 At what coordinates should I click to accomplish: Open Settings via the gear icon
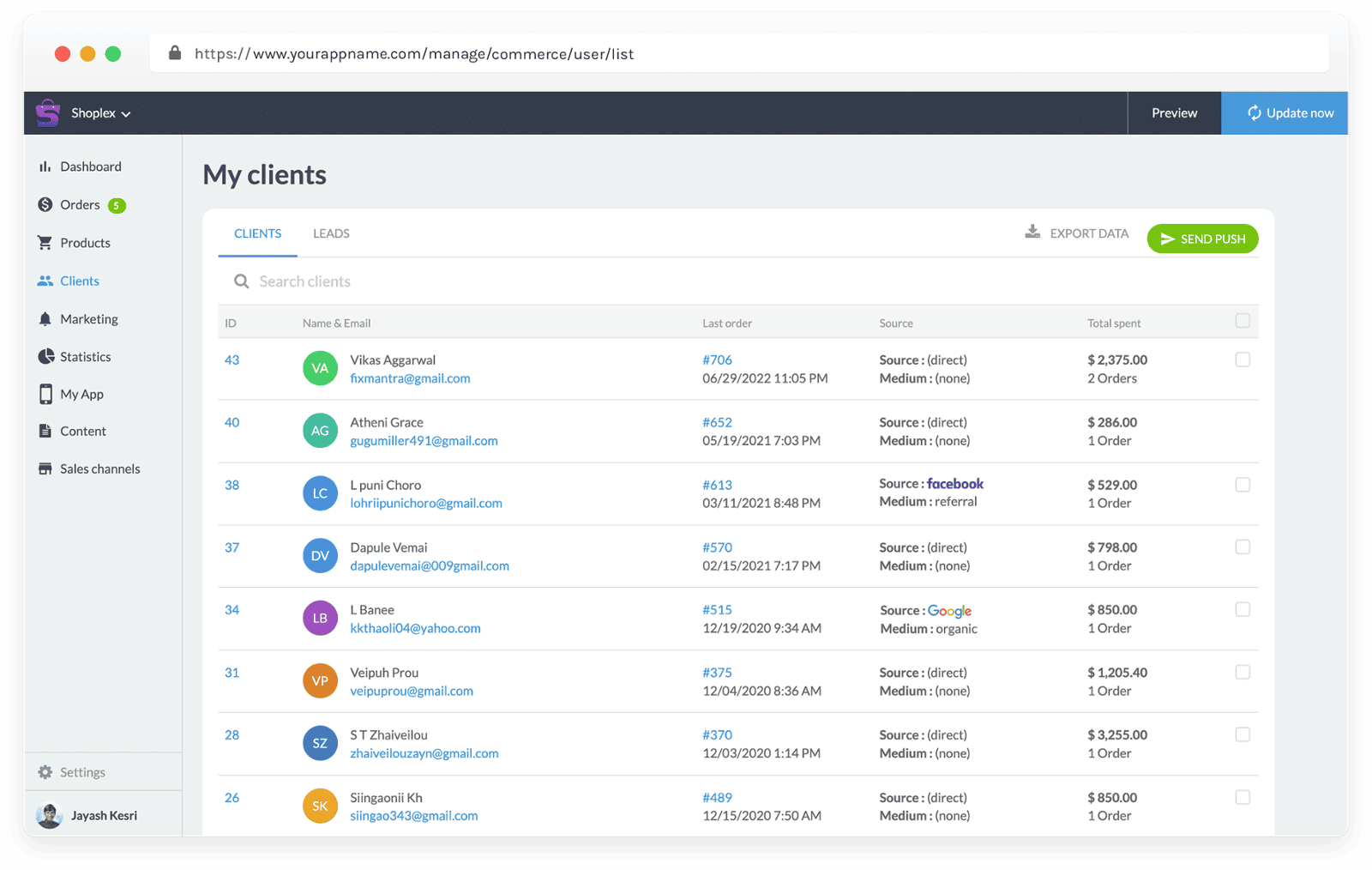[x=45, y=771]
